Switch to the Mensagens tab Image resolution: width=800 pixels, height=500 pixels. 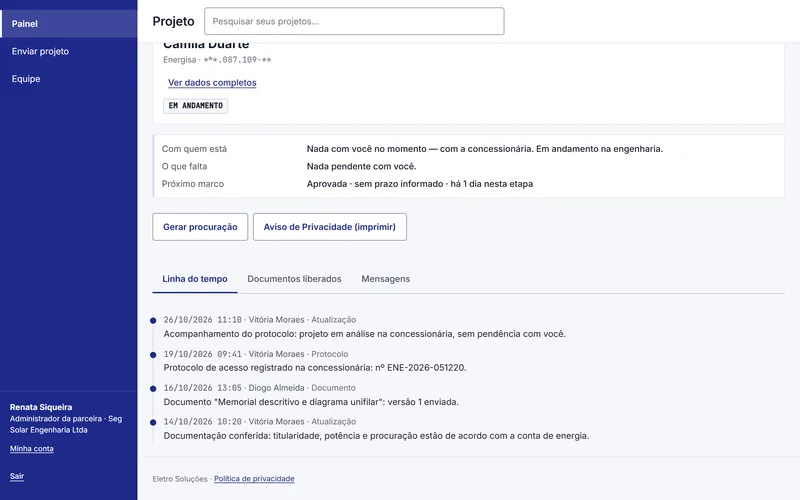coord(386,279)
